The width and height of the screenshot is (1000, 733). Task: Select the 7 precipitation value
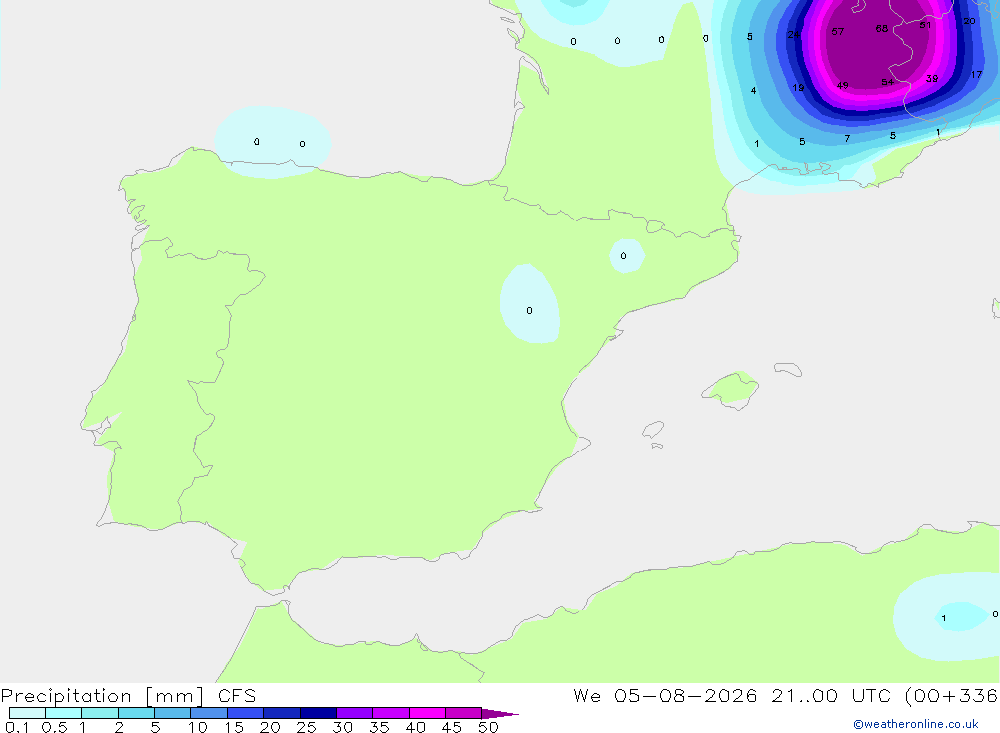(x=847, y=138)
